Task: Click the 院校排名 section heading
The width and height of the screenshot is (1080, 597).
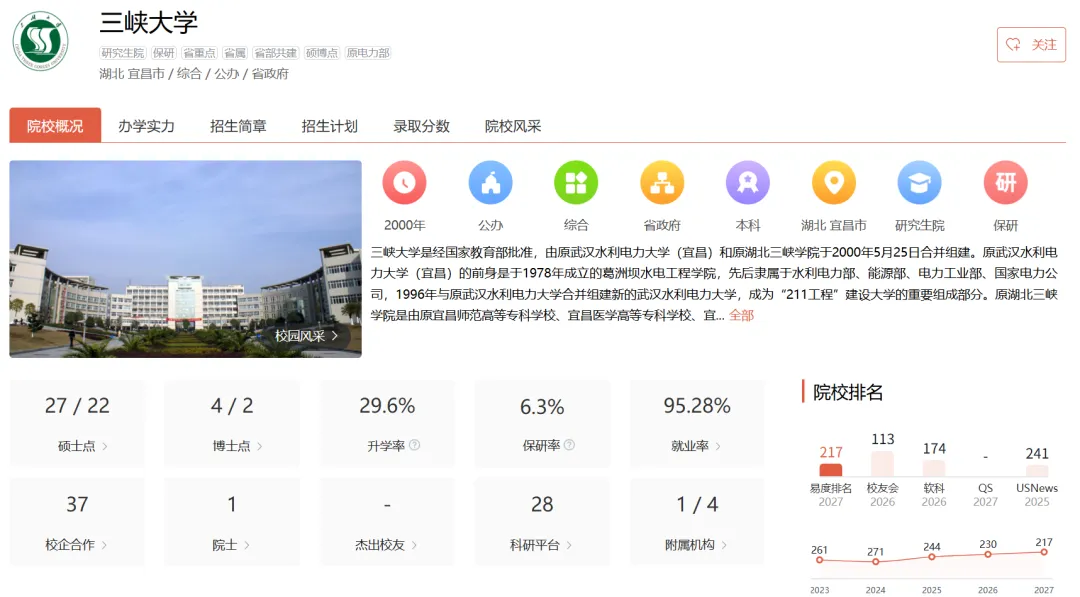Action: coord(848,392)
